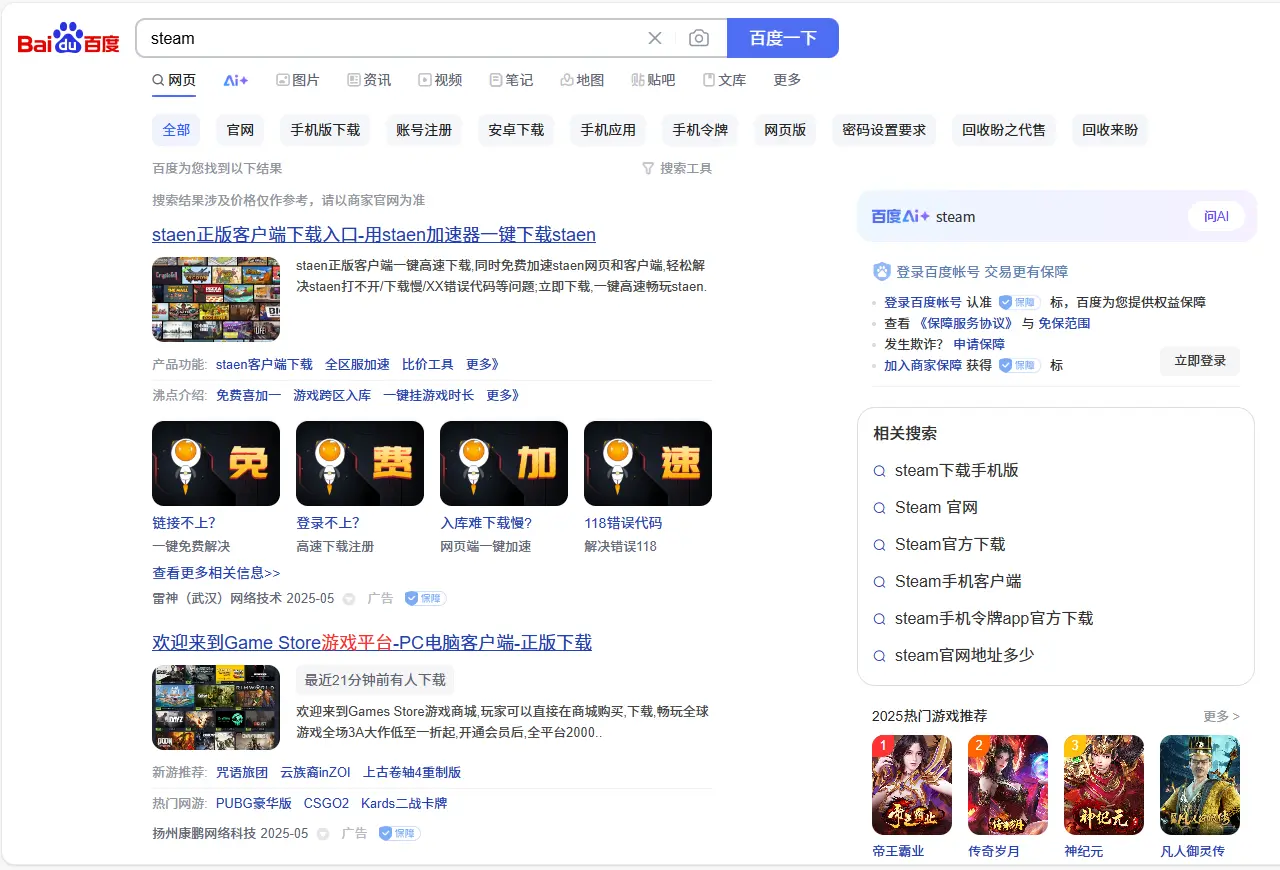
Task: Click the Baidu logo
Action: point(68,38)
